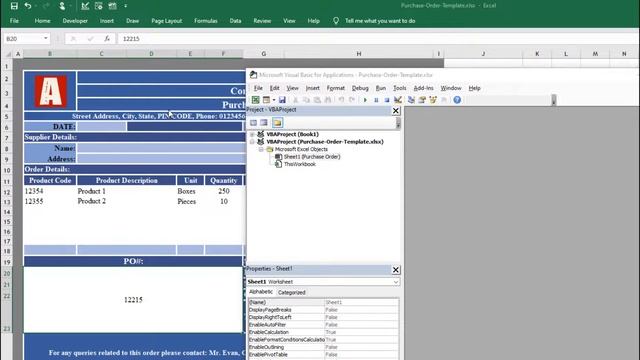Open the Formulas ribbon tab
The height and width of the screenshot is (360, 640).
(x=206, y=21)
